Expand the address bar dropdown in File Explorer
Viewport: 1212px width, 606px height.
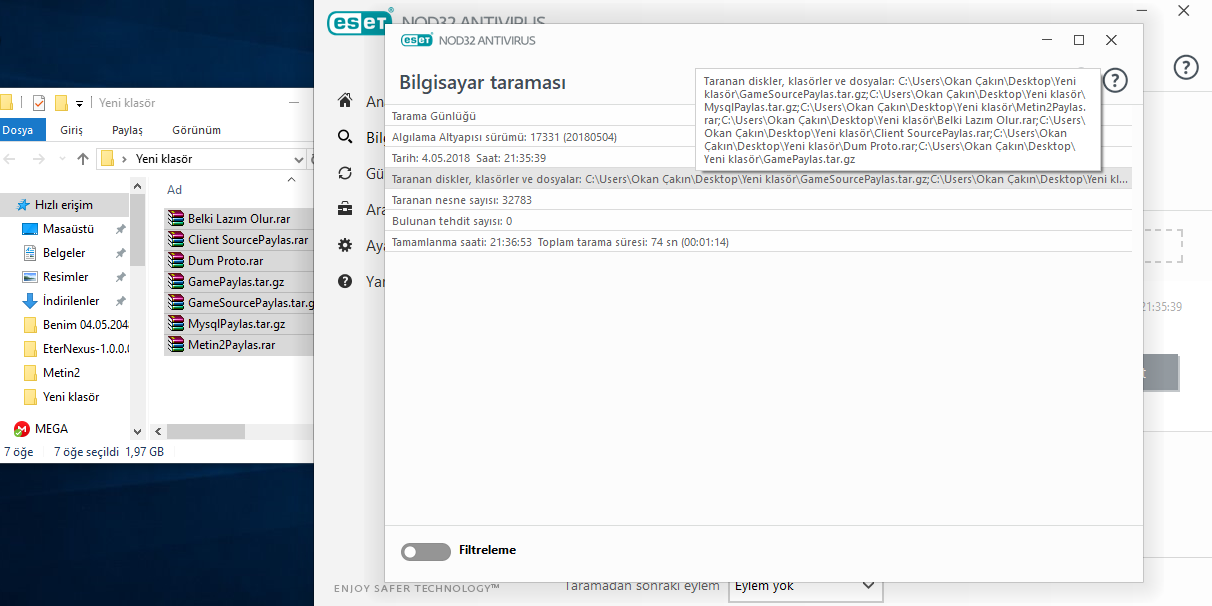pyautogui.click(x=299, y=159)
